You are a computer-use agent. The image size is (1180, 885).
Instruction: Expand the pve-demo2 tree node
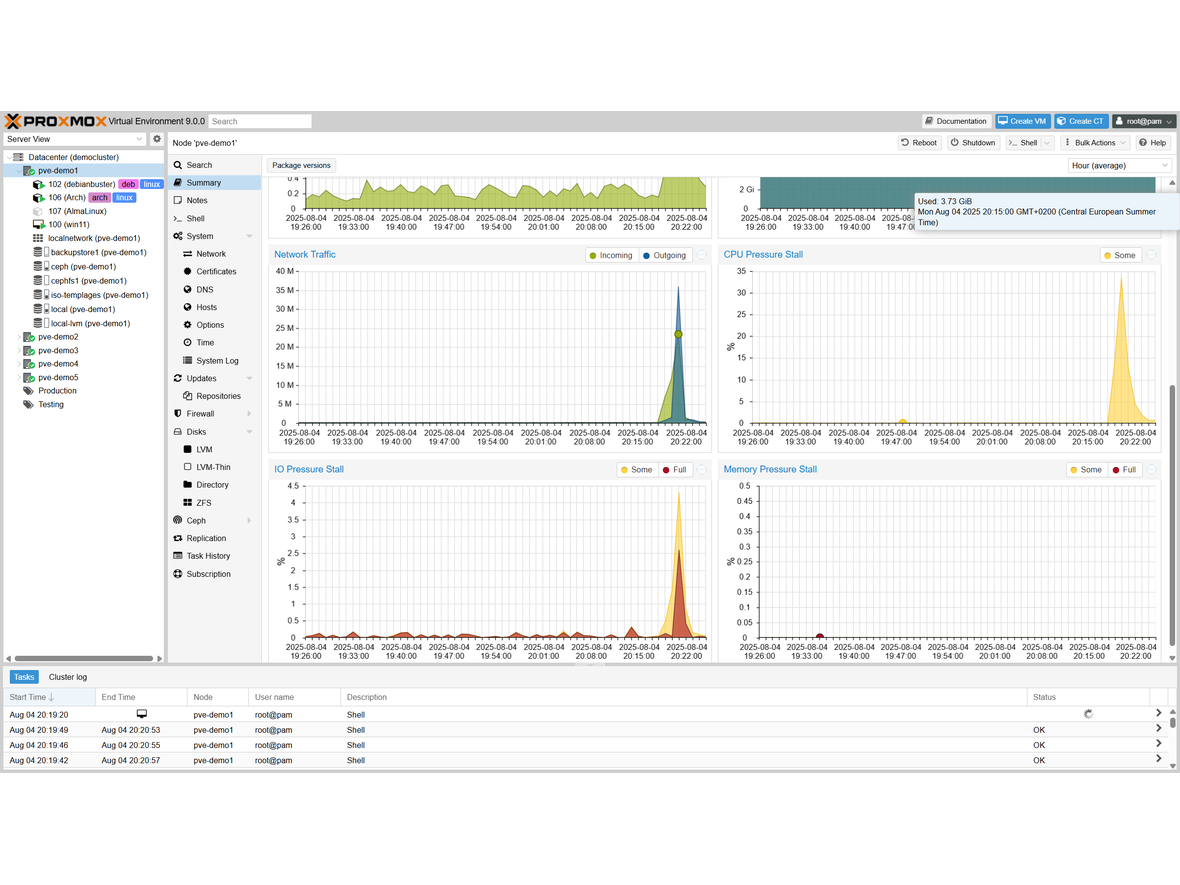(x=20, y=337)
